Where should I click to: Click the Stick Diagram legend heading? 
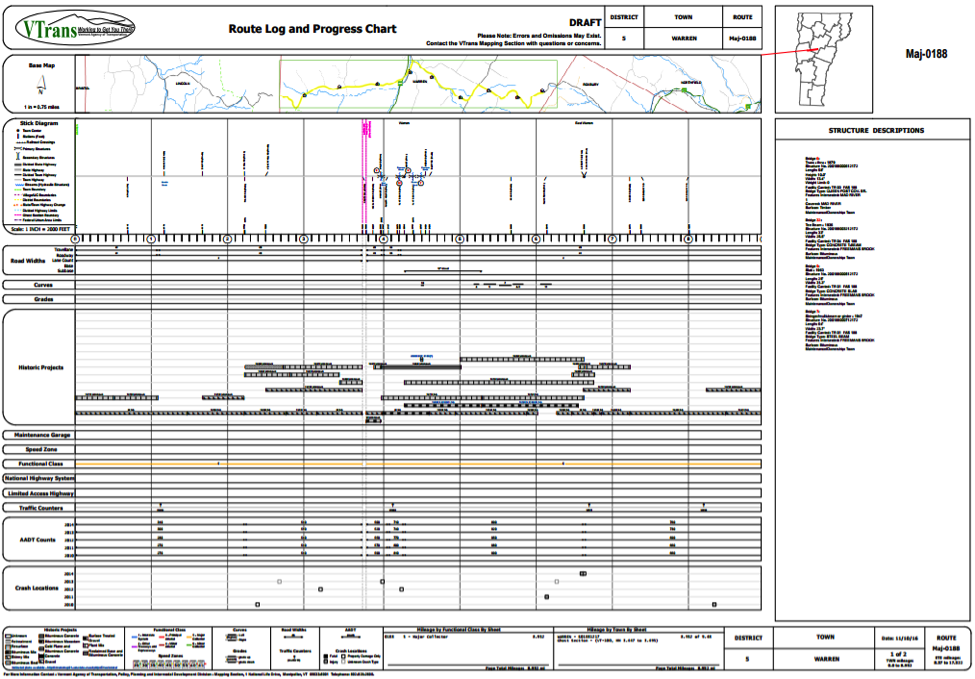(x=40, y=123)
